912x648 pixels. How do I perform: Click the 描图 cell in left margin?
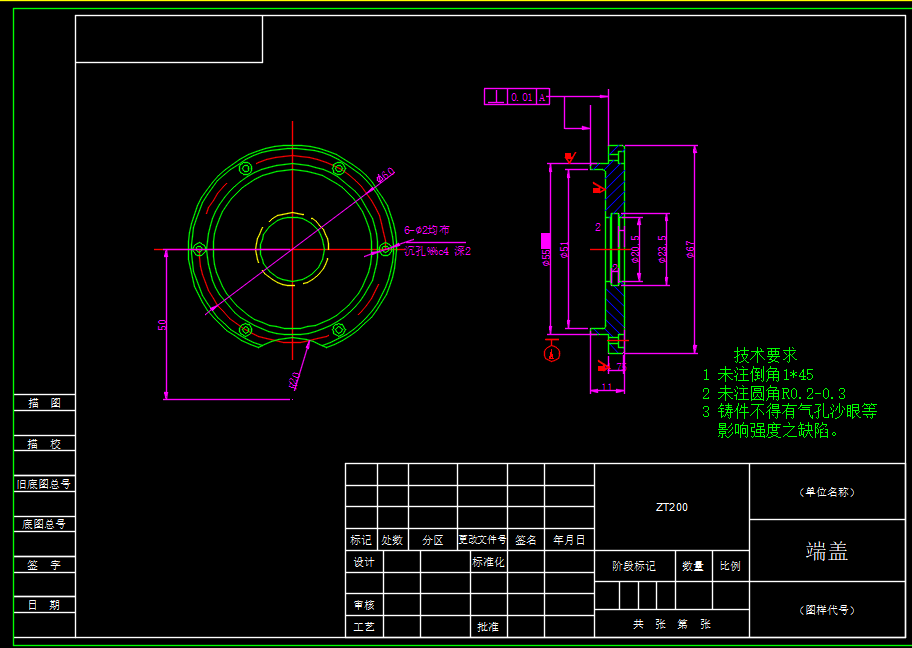(x=44, y=403)
